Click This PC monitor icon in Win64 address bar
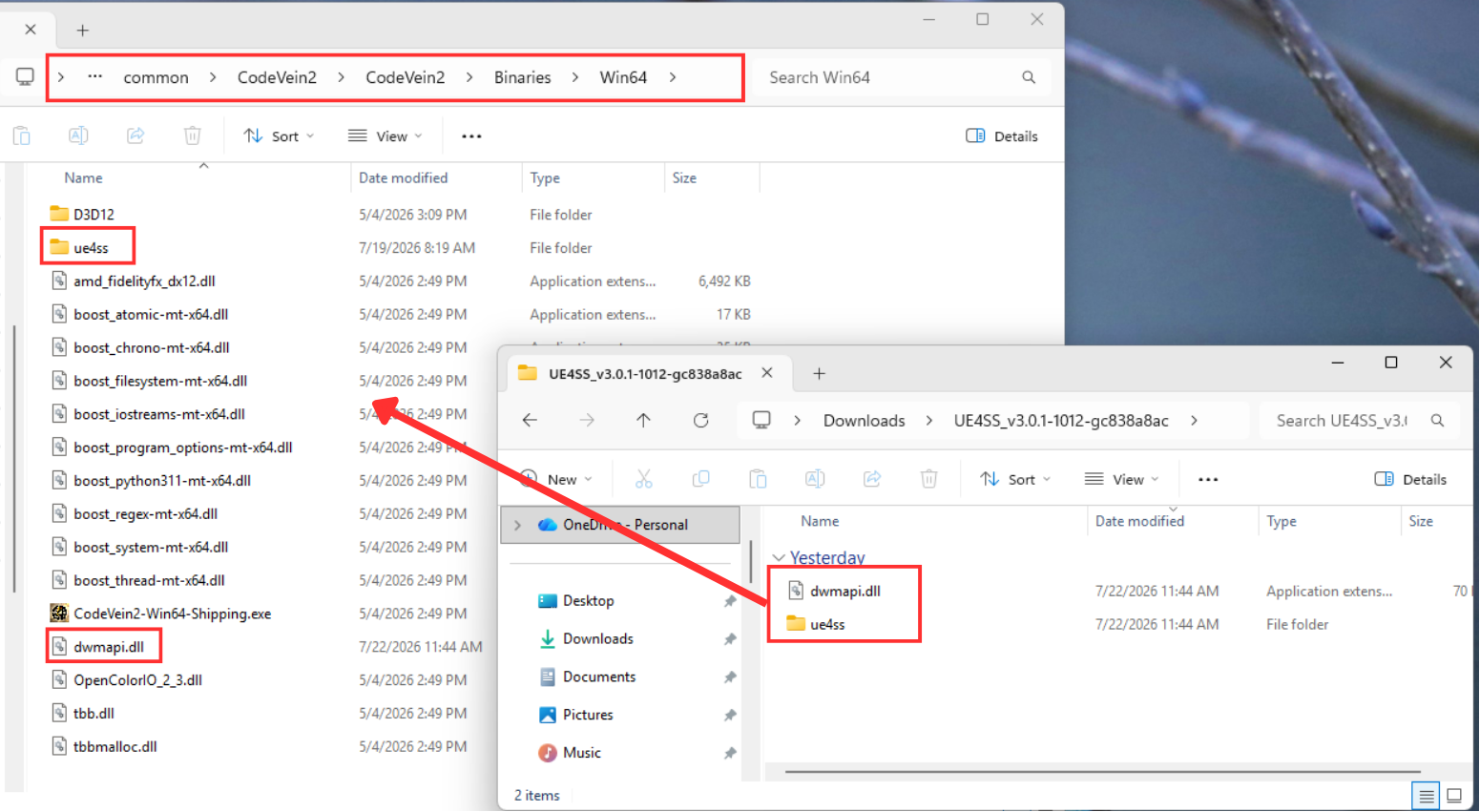The height and width of the screenshot is (812, 1480). (x=25, y=76)
